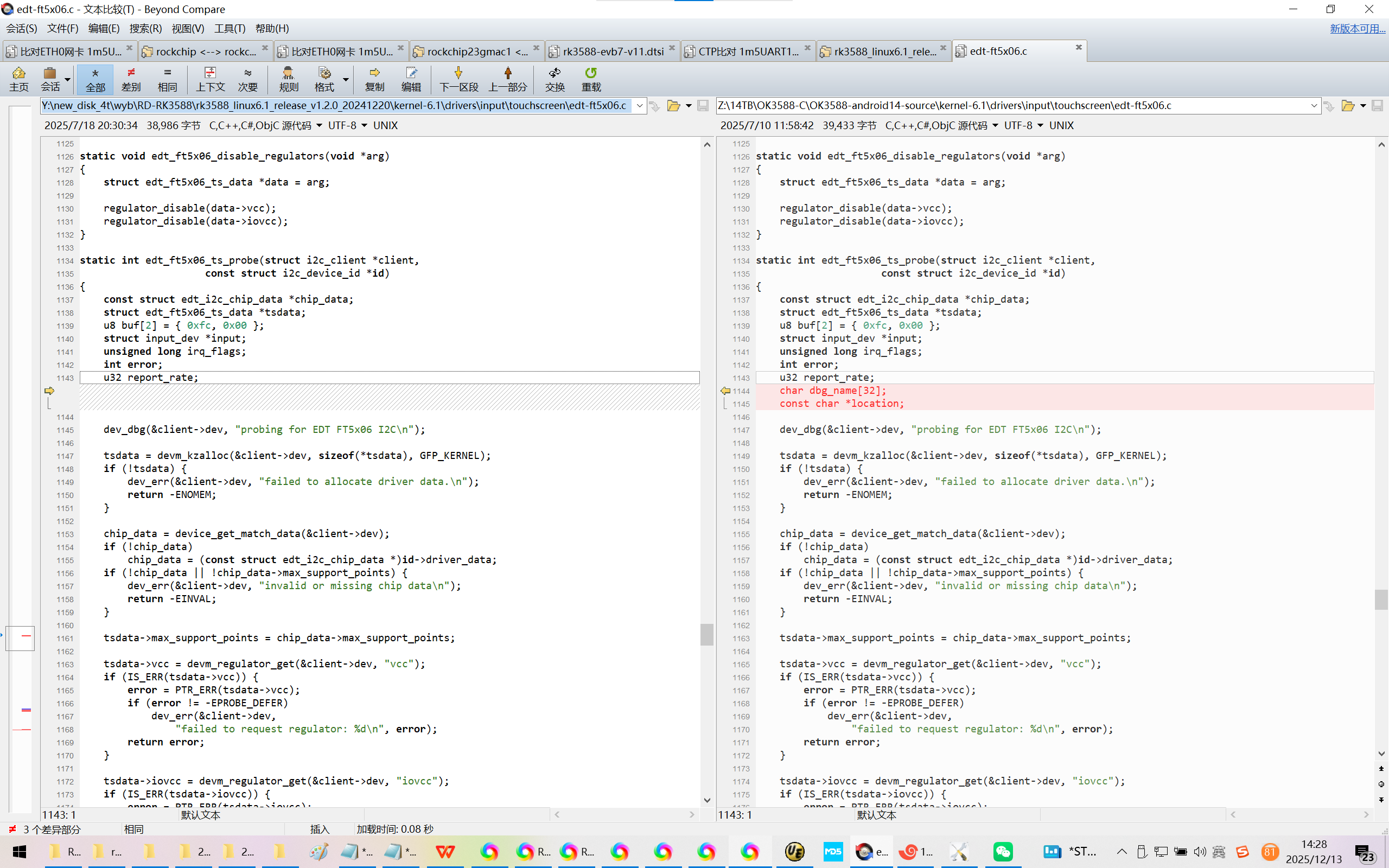The width and height of the screenshot is (1389, 868).
Task: Click the Home (主页) toolbar icon
Action: 18,79
